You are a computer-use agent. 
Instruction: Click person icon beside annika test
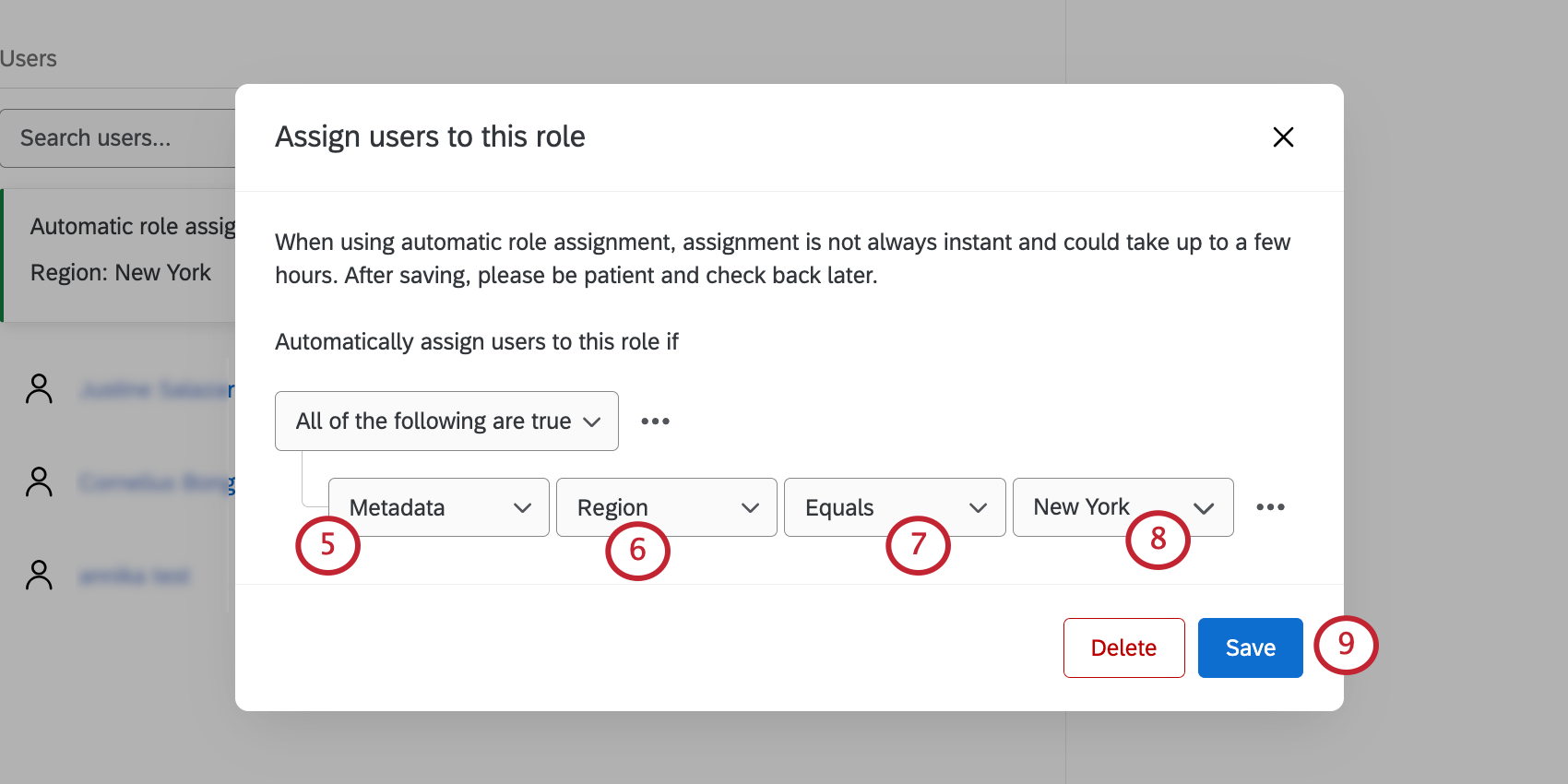click(40, 576)
